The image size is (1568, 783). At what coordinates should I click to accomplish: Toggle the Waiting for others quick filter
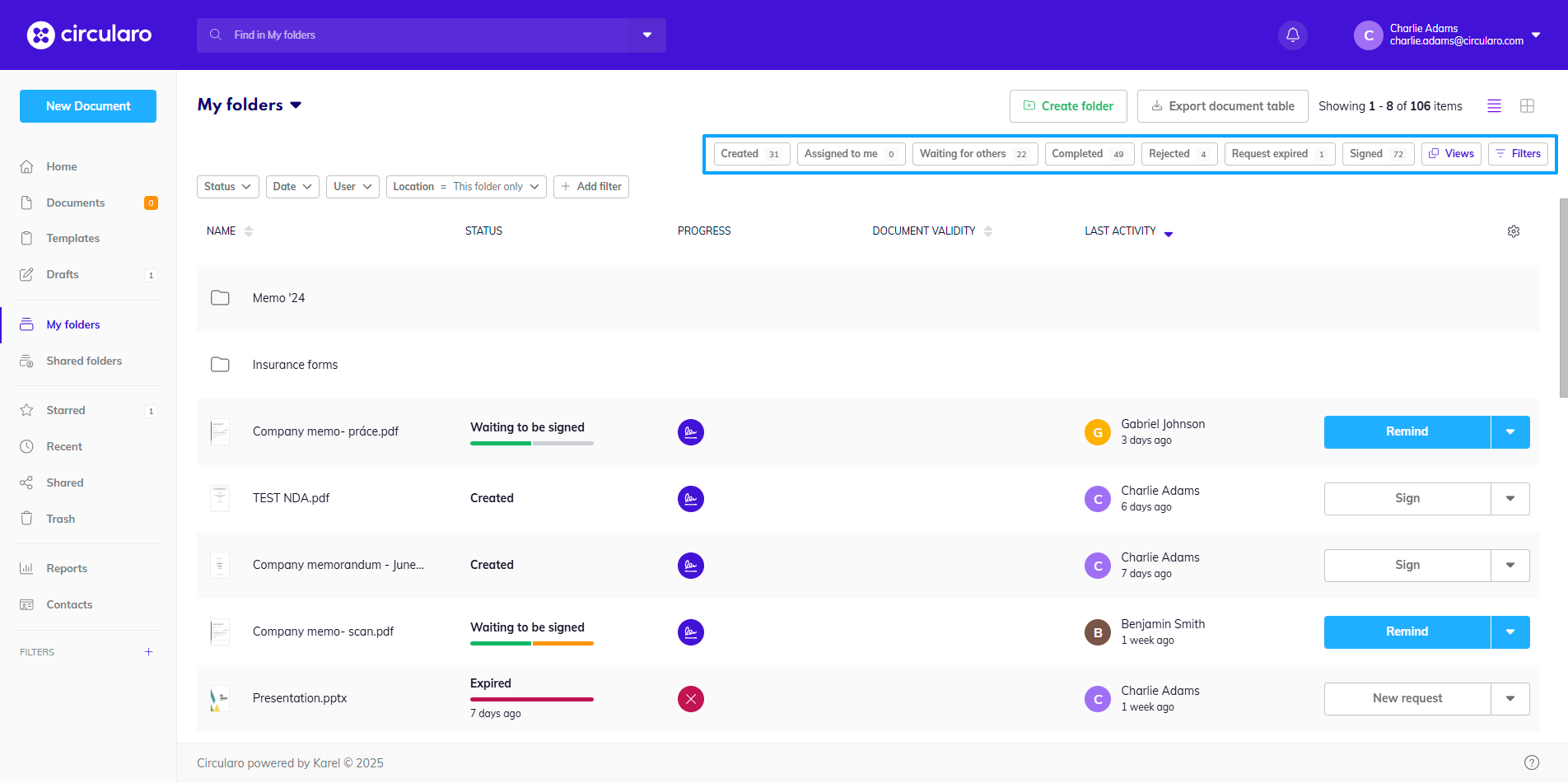(x=973, y=154)
